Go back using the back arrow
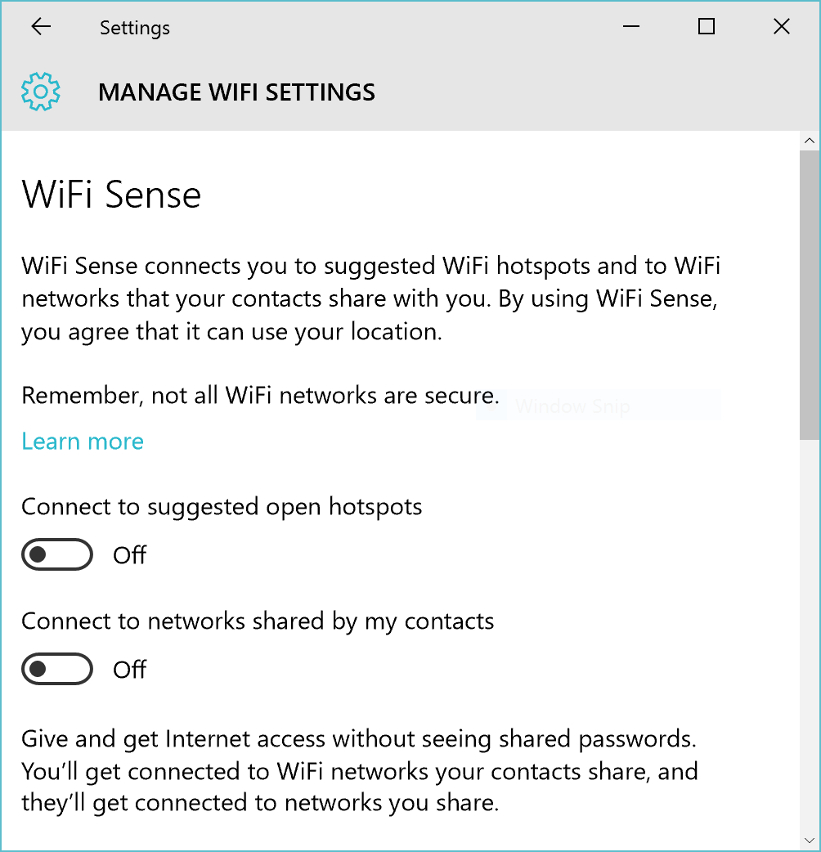This screenshot has width=821, height=852. pos(41,27)
